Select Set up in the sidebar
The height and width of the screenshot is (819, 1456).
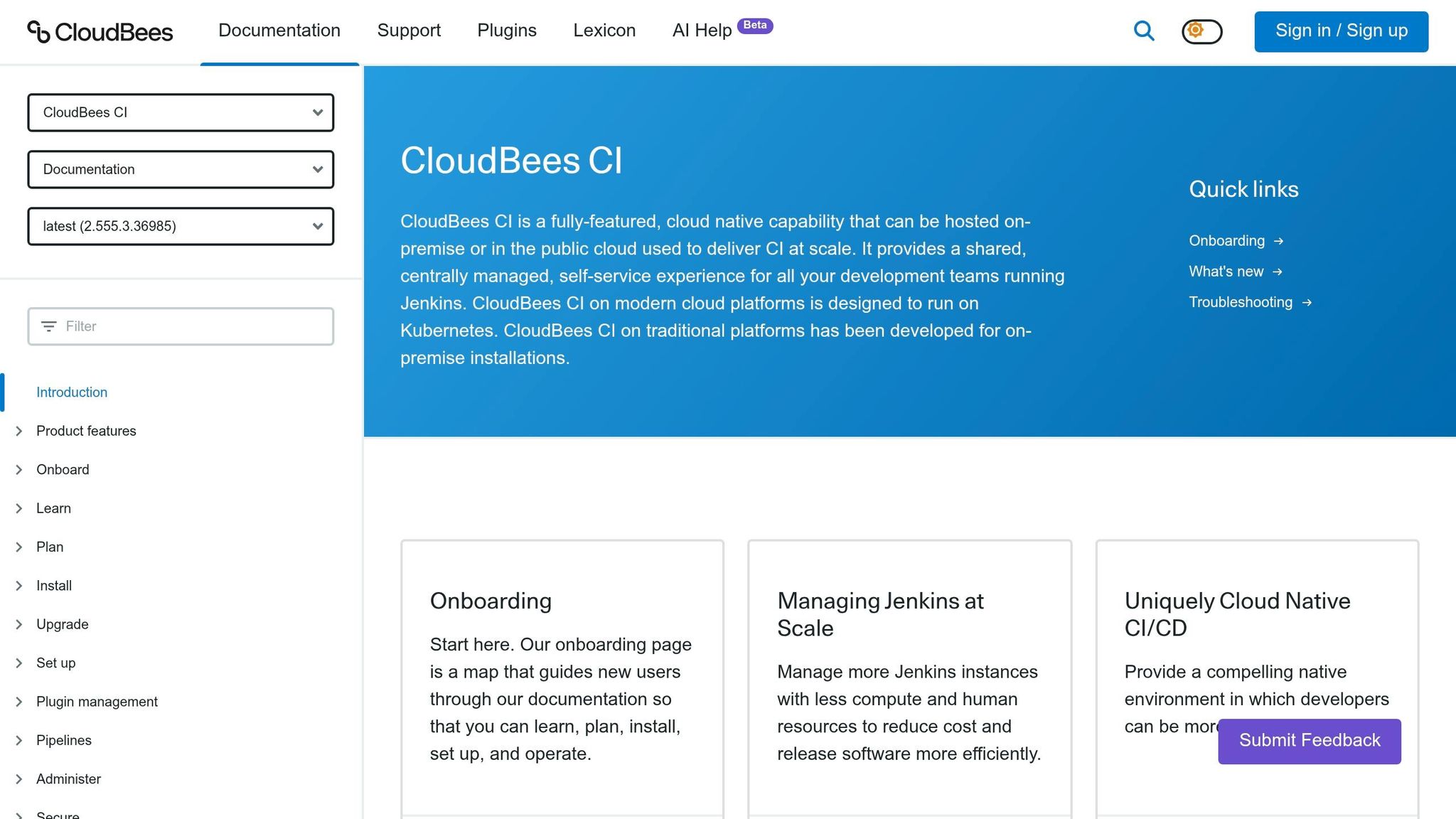pyautogui.click(x=55, y=663)
